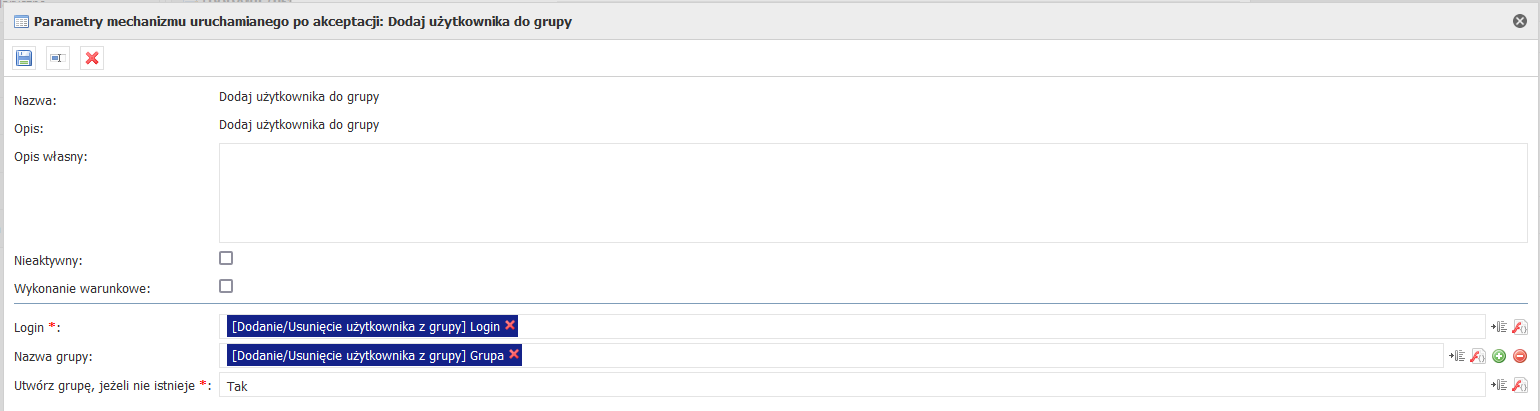Remove the Login tag from Login field
1540x411 pixels.
tap(510, 325)
